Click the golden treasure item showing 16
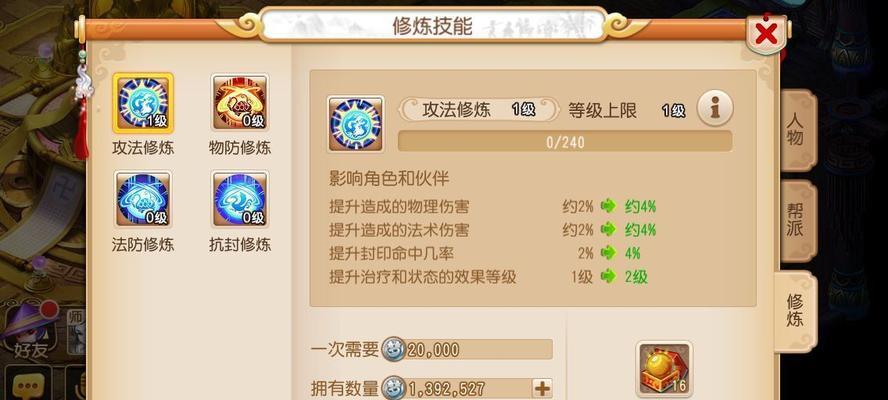This screenshot has height=400, width=888. 664,368
